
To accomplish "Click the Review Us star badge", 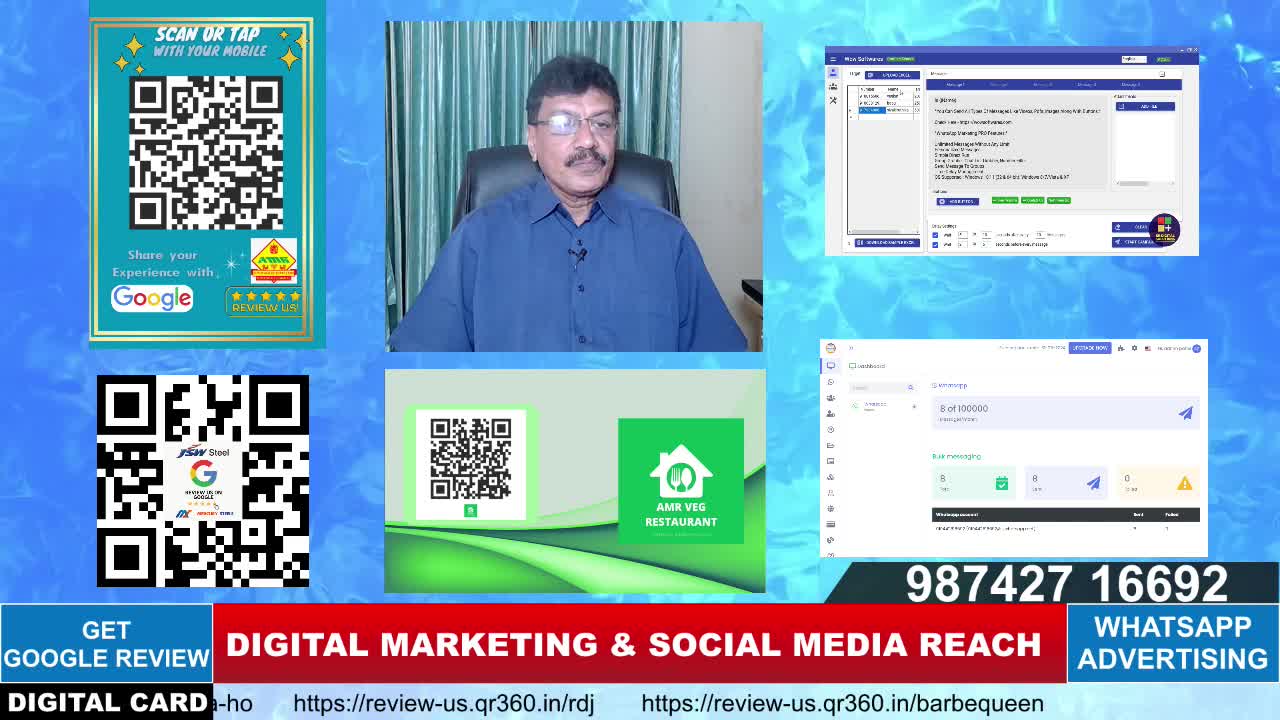I will pos(265,301).
